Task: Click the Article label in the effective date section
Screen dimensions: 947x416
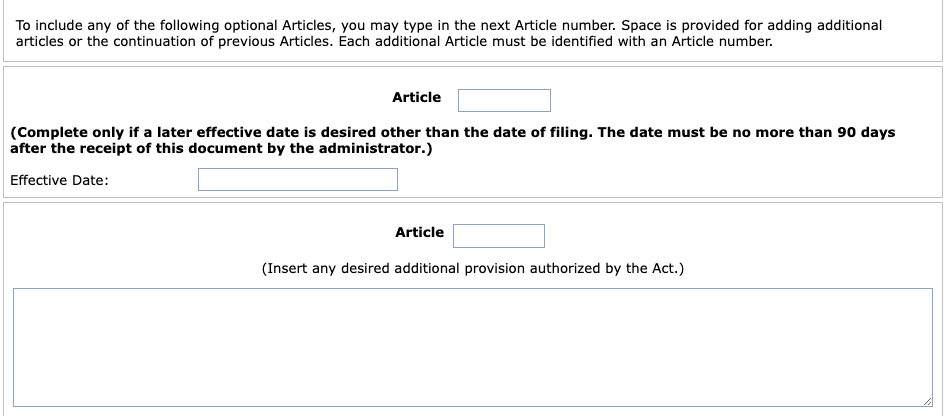Action: [x=416, y=97]
